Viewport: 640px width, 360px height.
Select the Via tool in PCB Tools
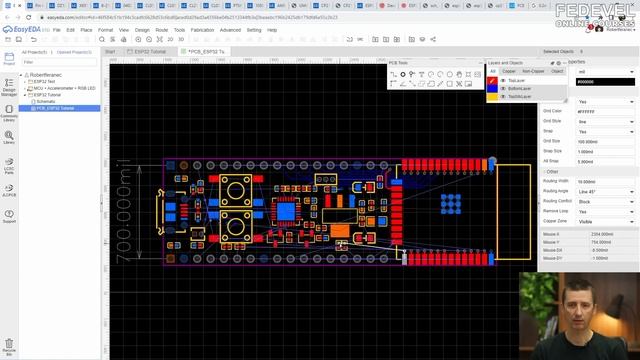[412, 74]
